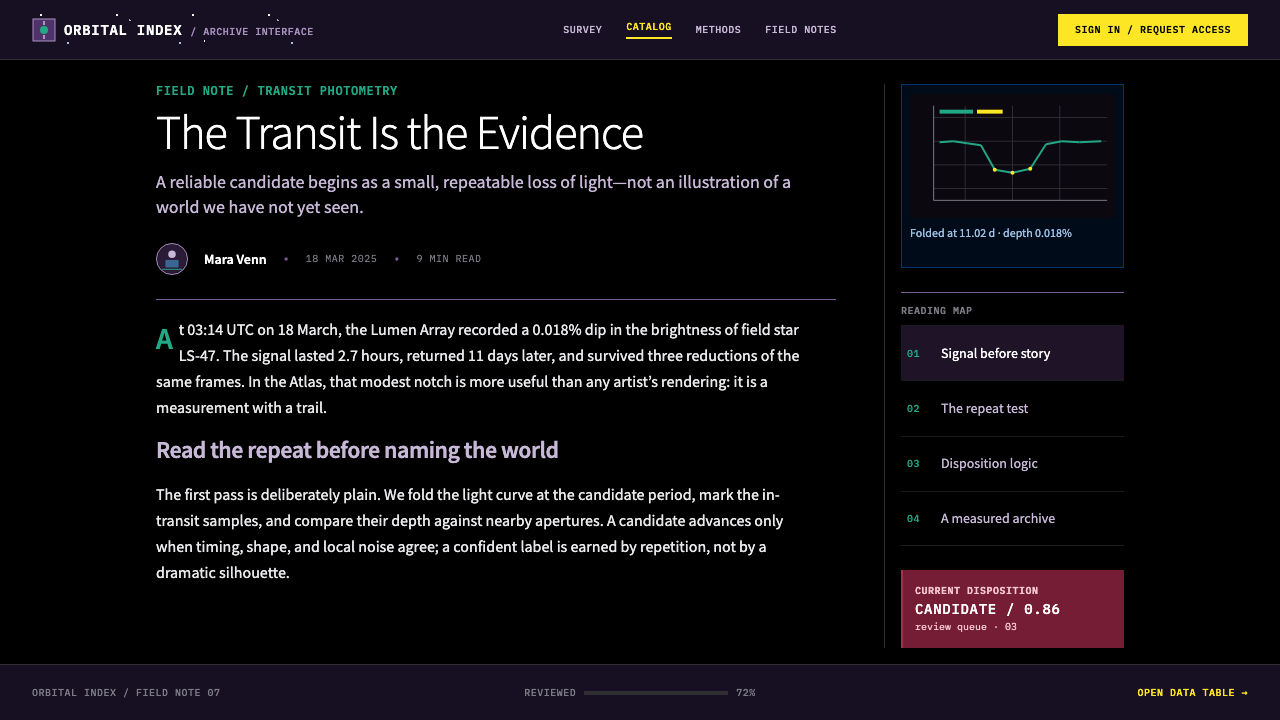Click the 72% reviewed value
This screenshot has height=720, width=1280.
[x=746, y=693]
